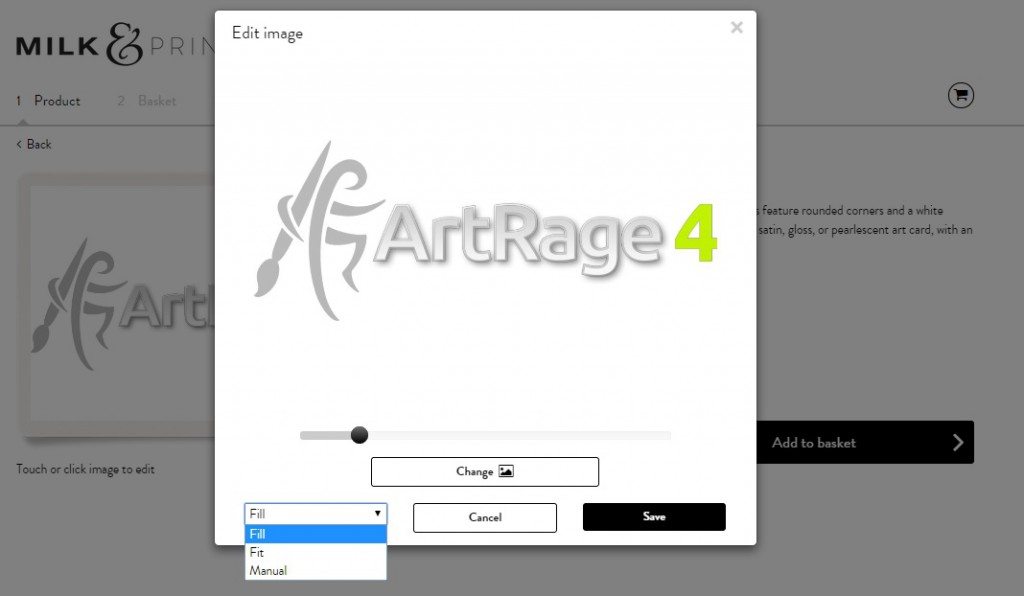The width and height of the screenshot is (1024, 596).
Task: Go Back using the Back link
Action: click(31, 143)
